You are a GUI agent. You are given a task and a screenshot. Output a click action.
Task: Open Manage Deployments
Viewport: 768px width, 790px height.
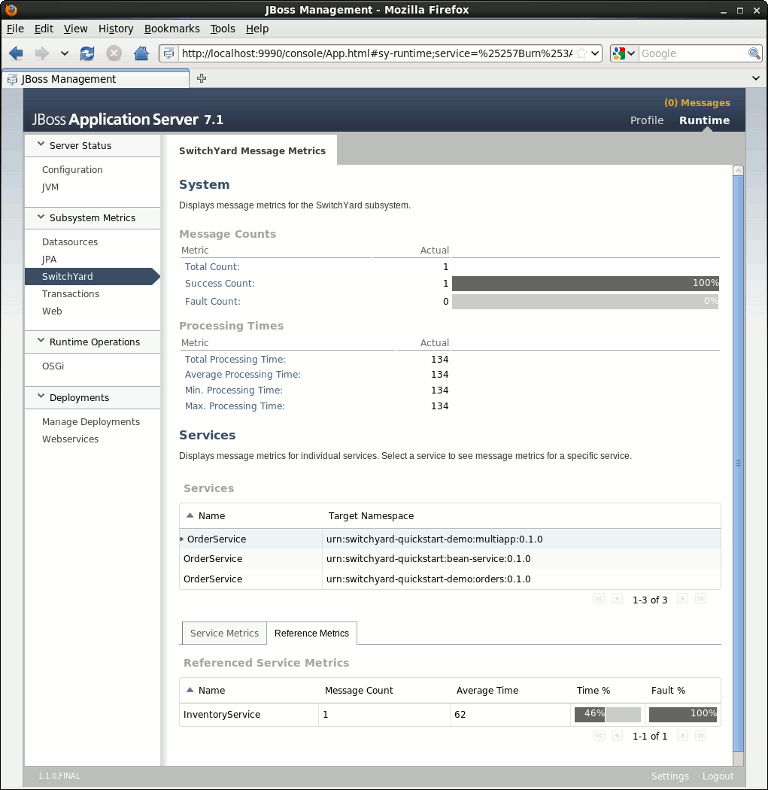coord(91,422)
